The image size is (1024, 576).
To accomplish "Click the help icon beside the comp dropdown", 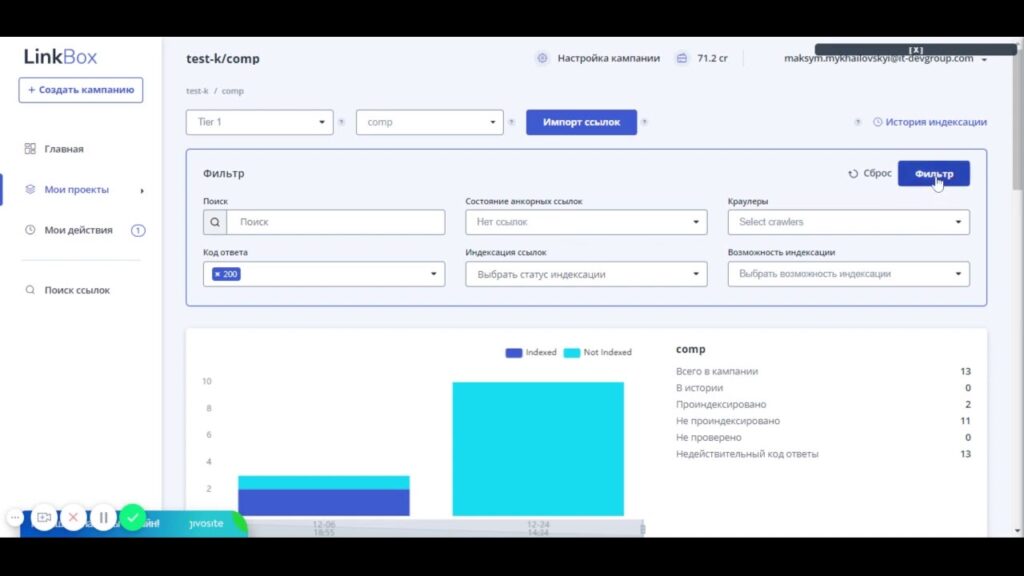I will [x=511, y=122].
